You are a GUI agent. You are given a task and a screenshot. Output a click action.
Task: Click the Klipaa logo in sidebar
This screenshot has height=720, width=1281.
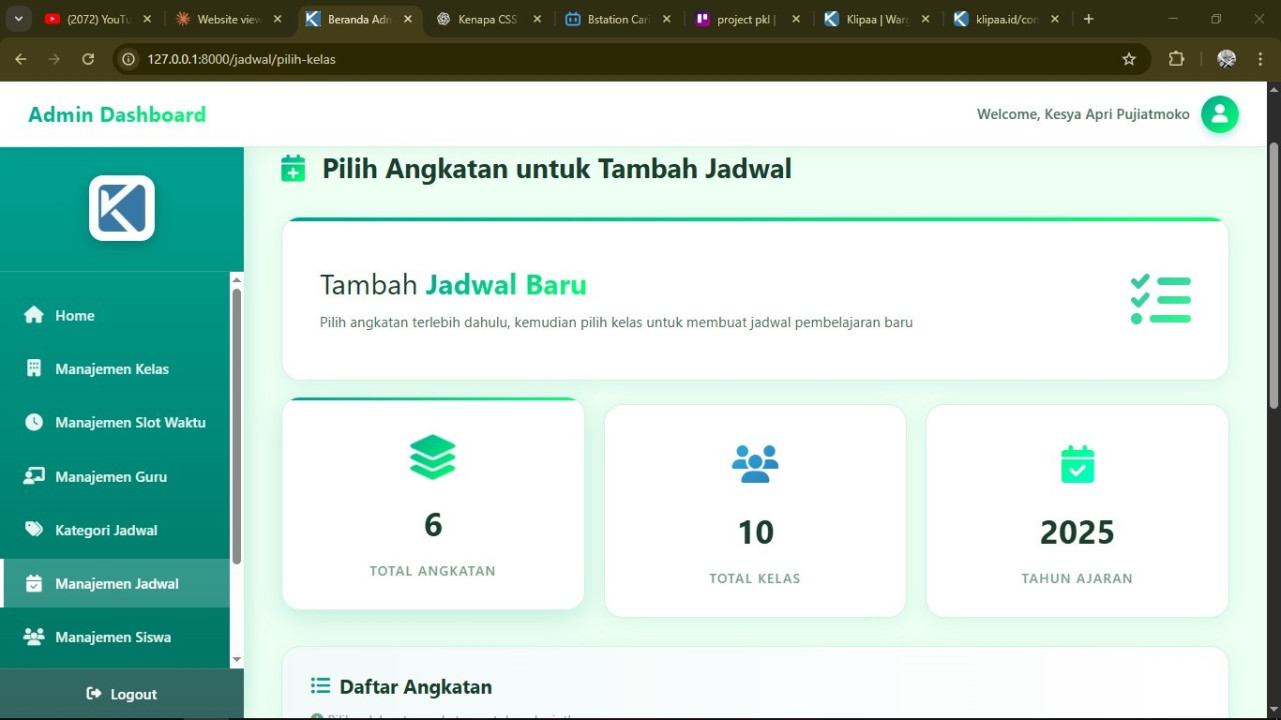122,208
